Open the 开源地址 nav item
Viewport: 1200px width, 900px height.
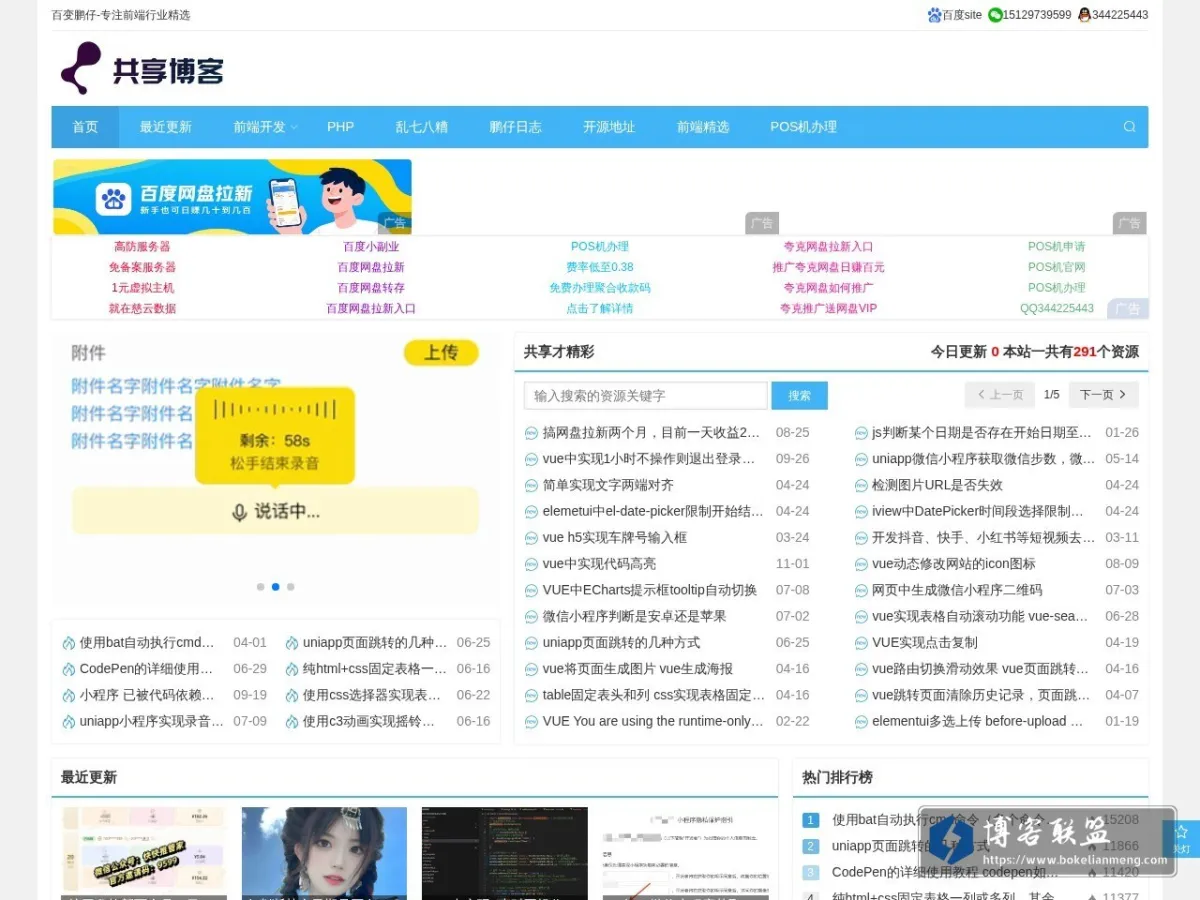click(x=609, y=127)
